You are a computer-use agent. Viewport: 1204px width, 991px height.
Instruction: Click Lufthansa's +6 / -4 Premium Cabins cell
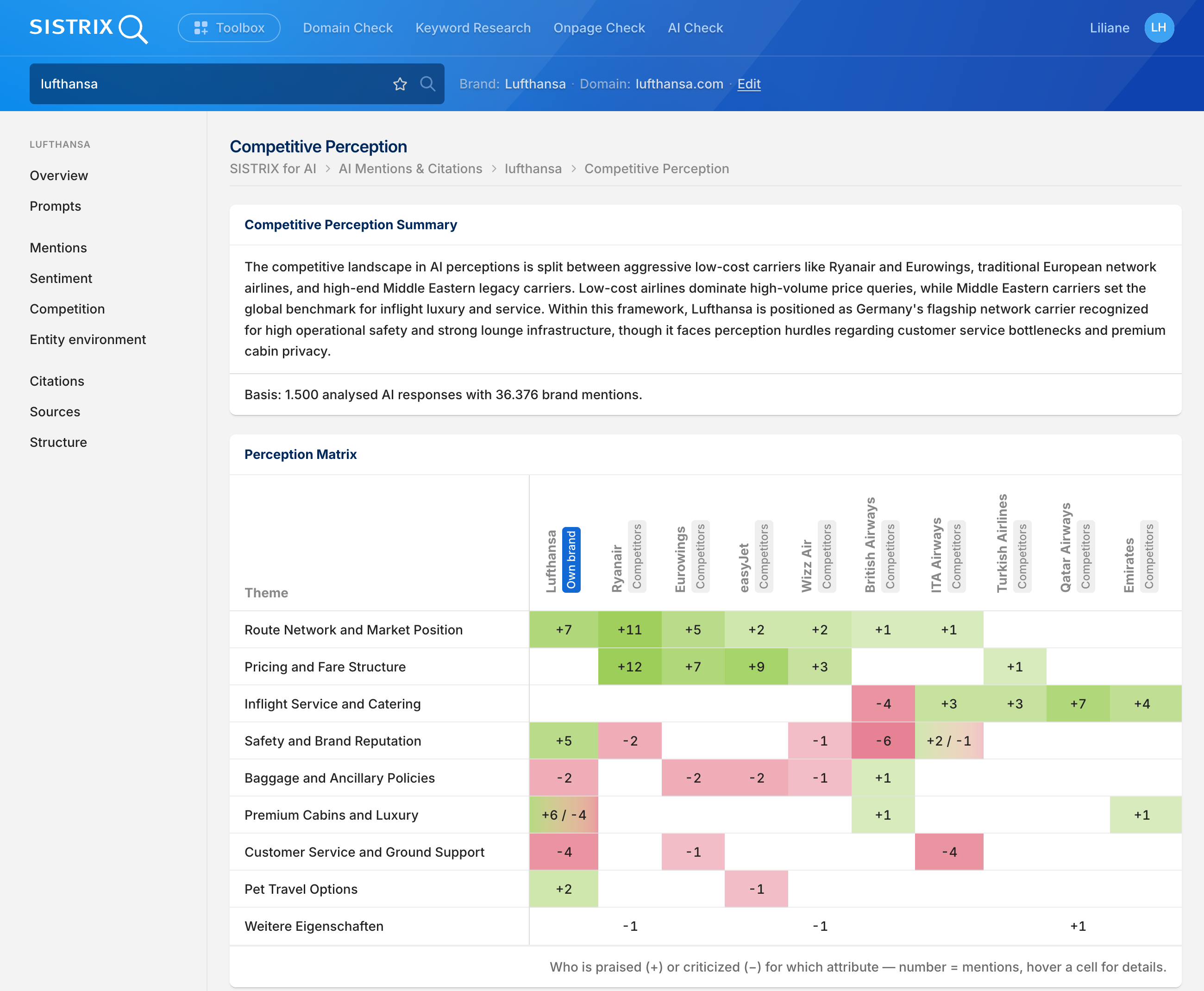564,815
